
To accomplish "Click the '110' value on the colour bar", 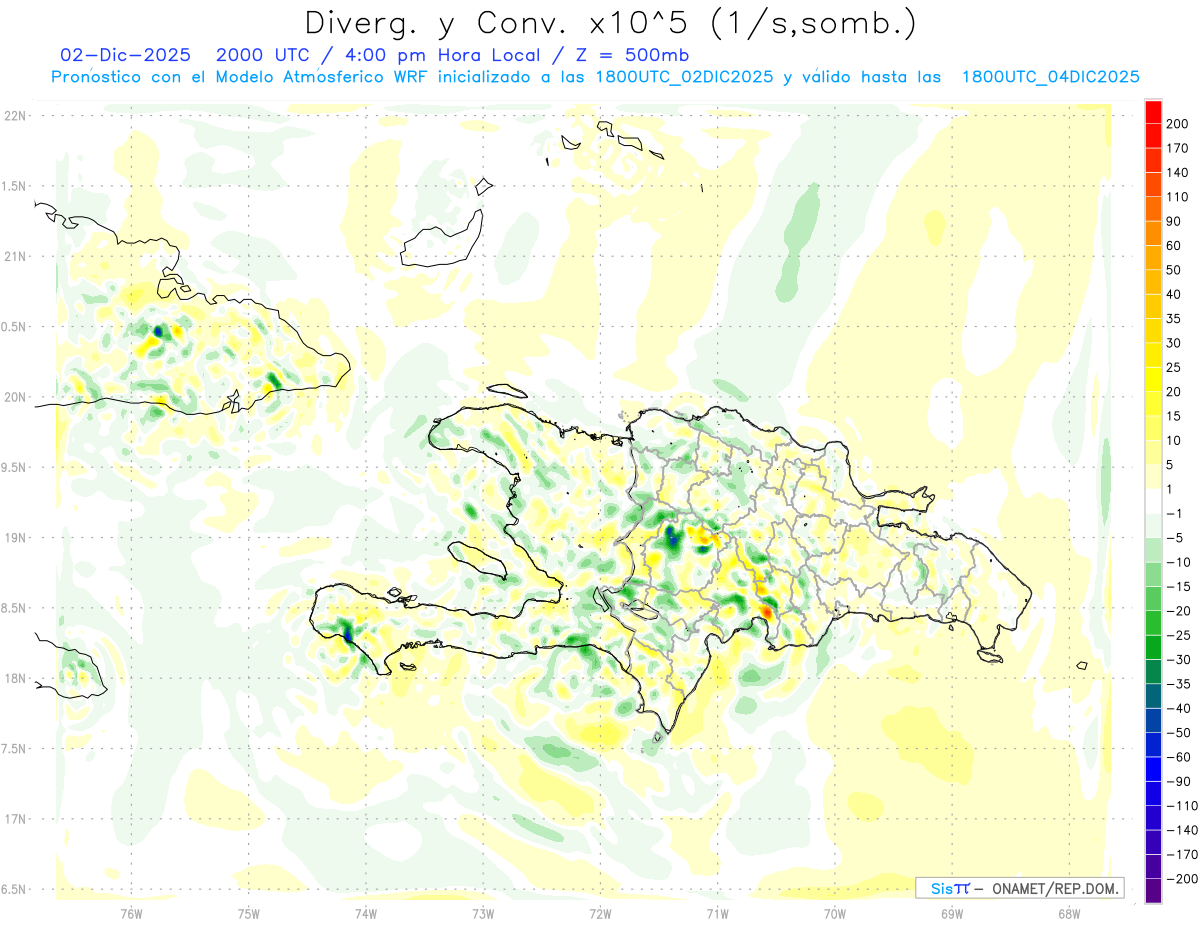I will tap(1179, 197).
